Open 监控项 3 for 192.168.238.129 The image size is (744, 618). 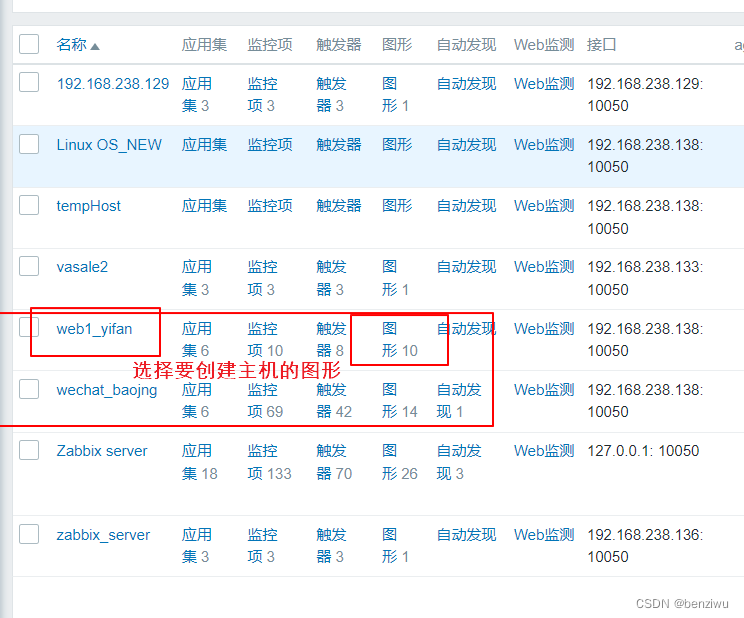pos(262,94)
